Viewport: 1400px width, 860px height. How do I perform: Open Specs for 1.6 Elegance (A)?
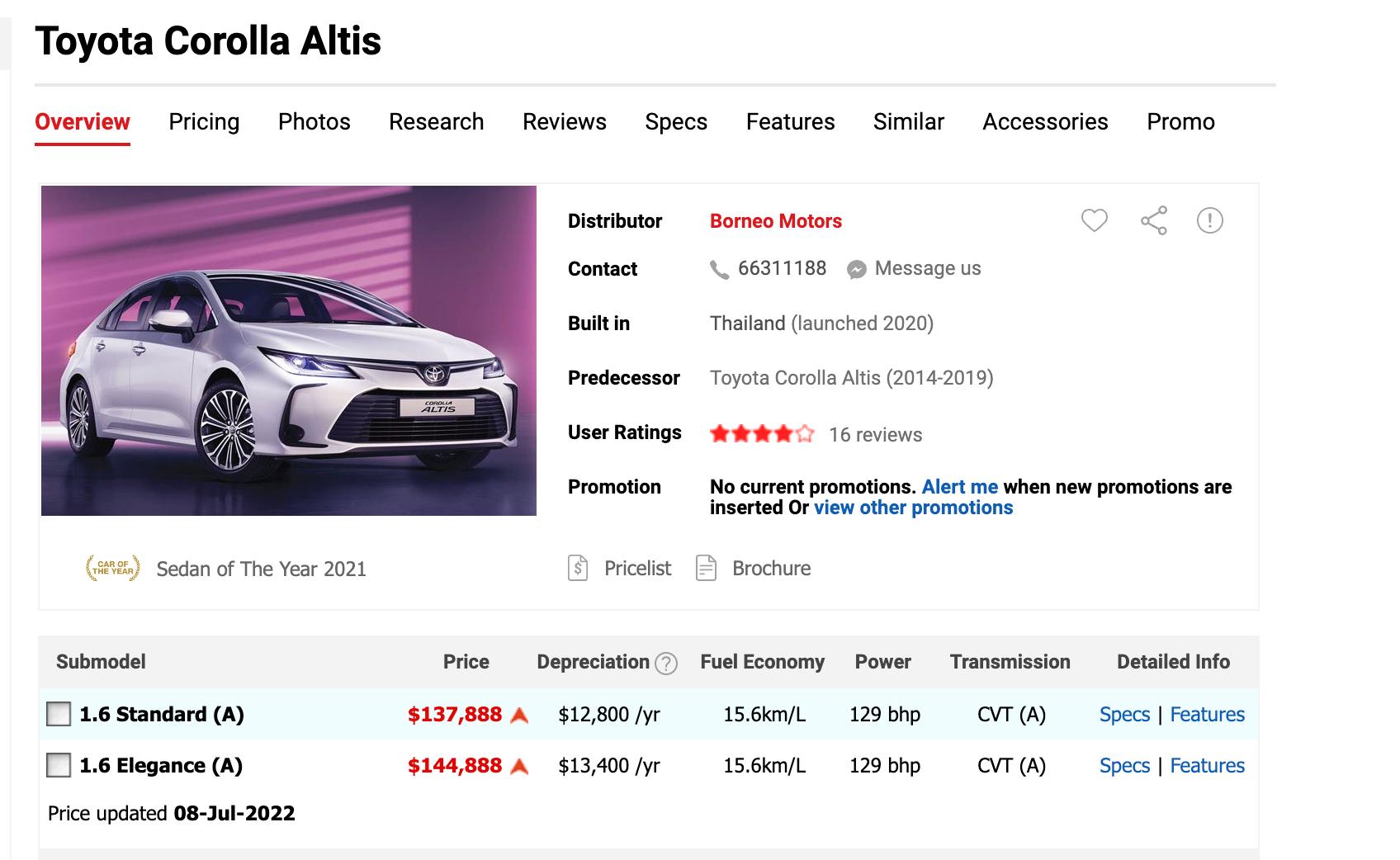coord(1124,766)
